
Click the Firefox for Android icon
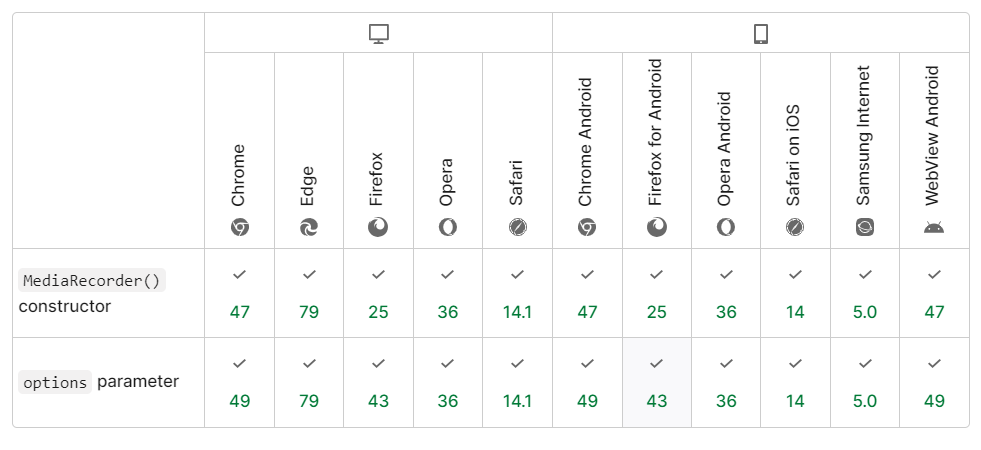(656, 227)
